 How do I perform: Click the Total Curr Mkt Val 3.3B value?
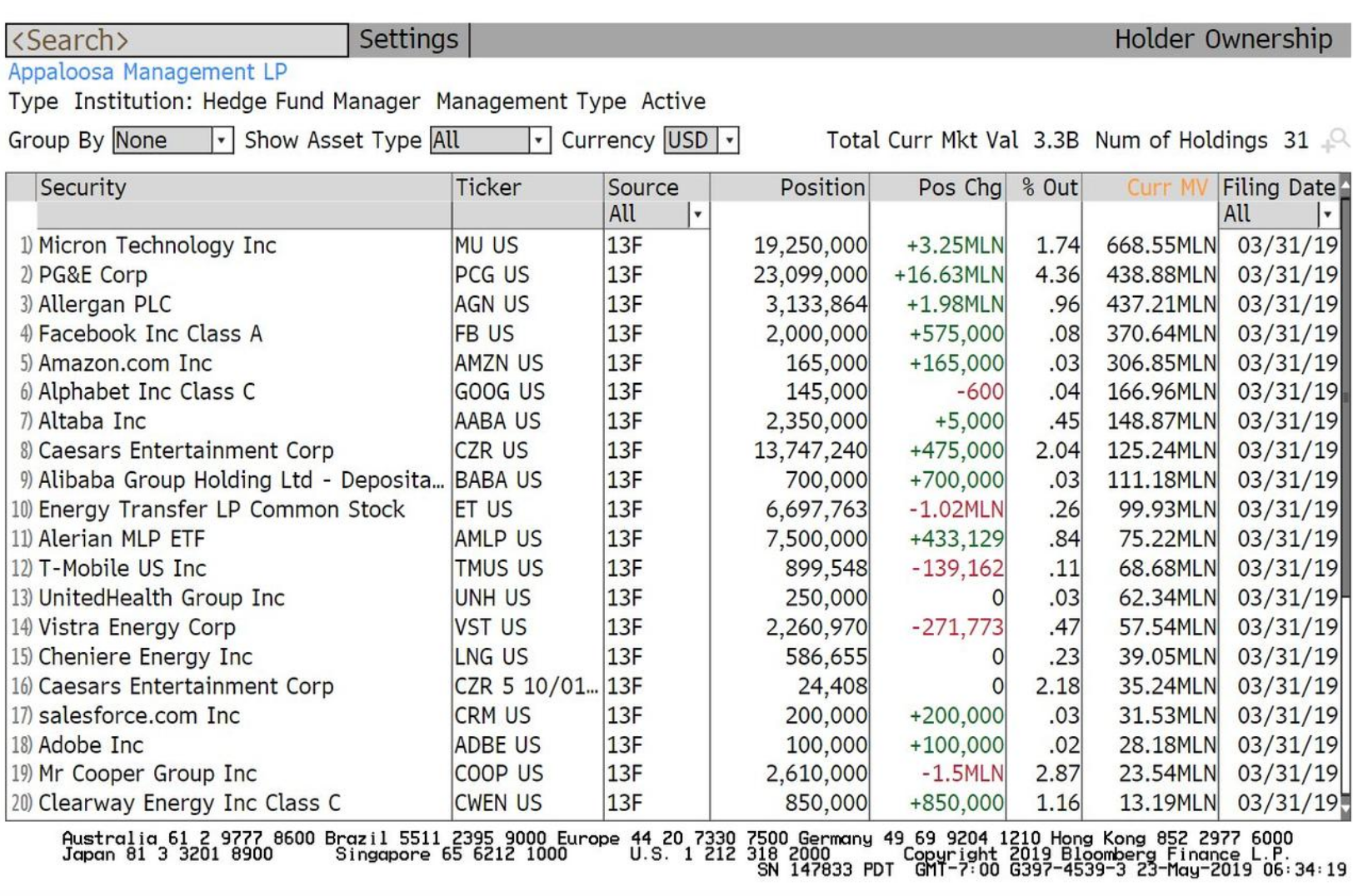pyautogui.click(x=1056, y=140)
